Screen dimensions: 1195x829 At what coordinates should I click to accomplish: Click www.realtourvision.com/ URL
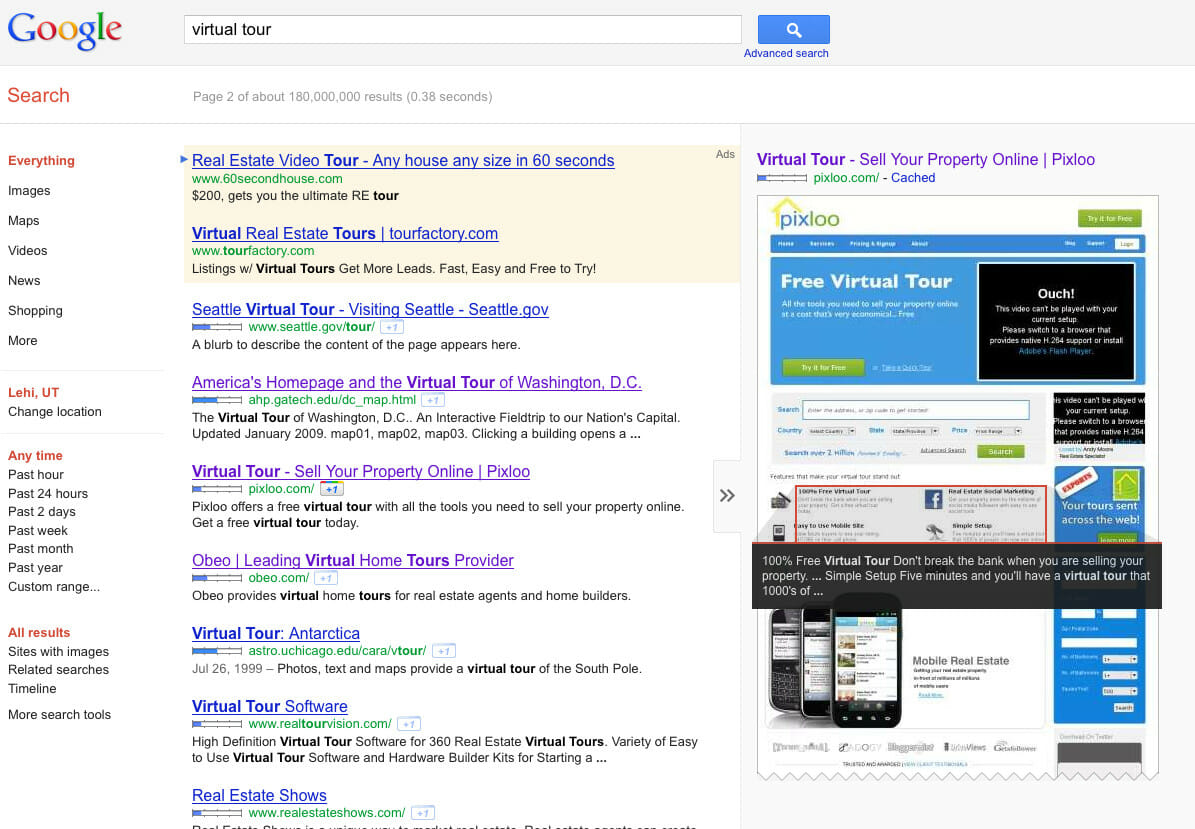(320, 724)
